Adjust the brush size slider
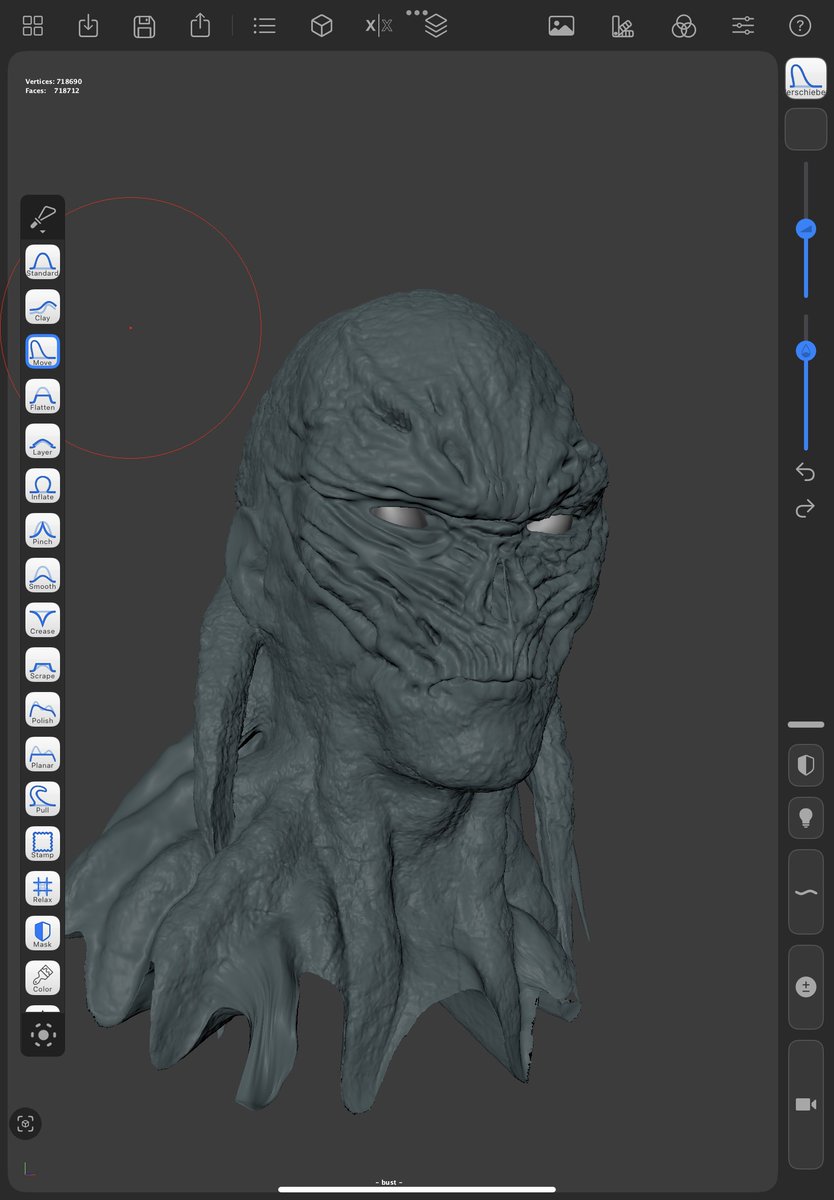This screenshot has width=834, height=1200. point(806,230)
